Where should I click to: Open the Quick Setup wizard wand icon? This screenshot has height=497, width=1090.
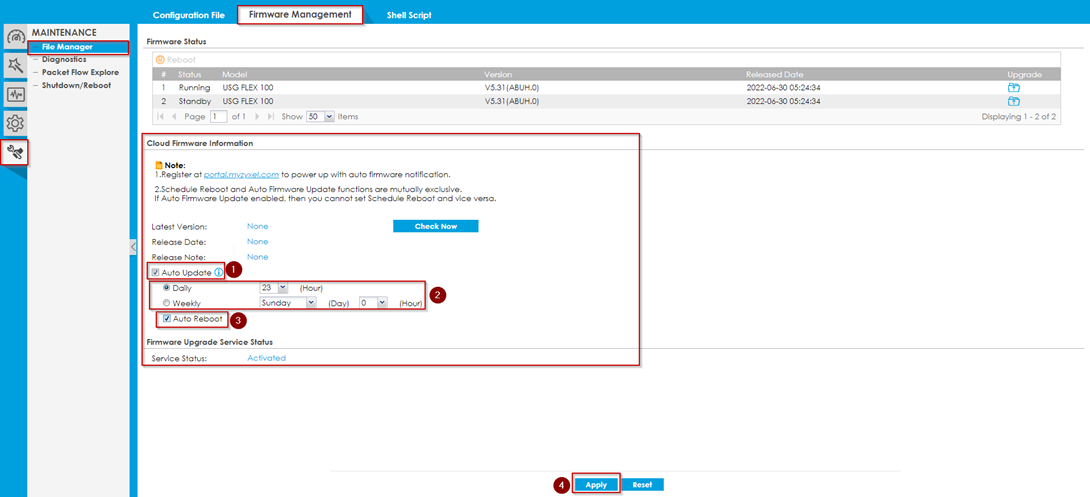(x=14, y=66)
